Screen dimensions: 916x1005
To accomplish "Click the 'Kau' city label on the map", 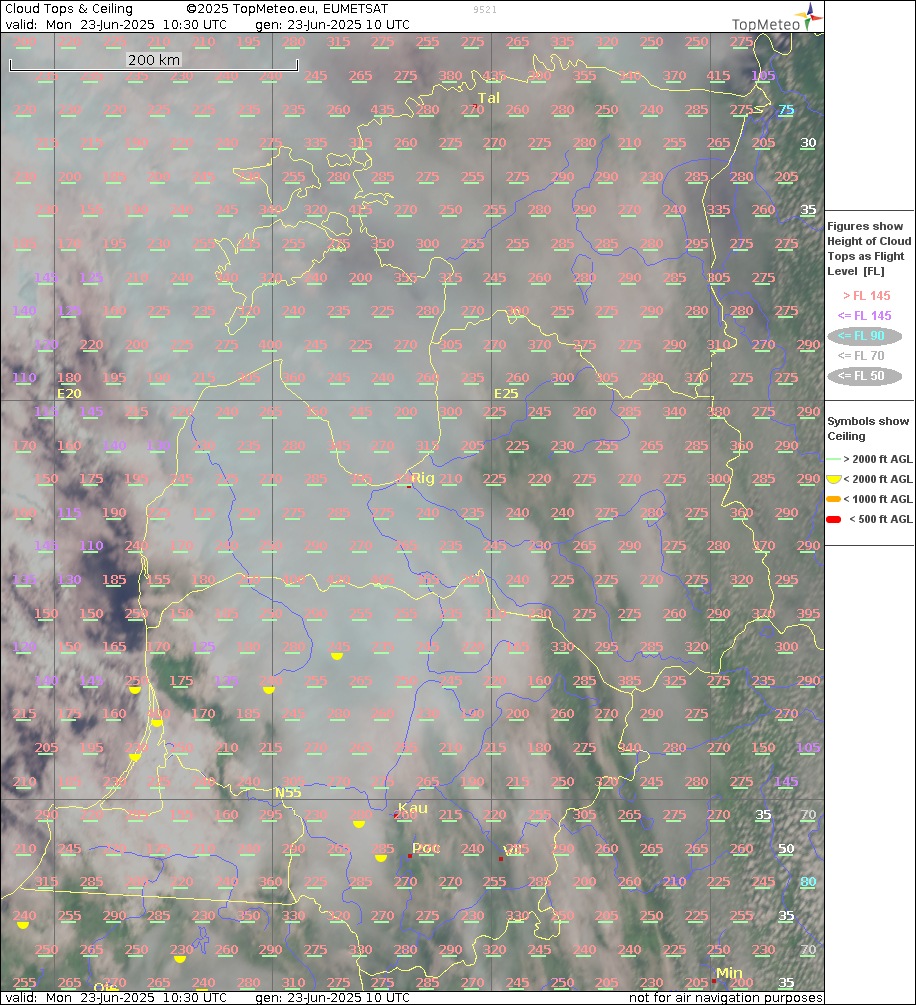I will pyautogui.click(x=413, y=808).
